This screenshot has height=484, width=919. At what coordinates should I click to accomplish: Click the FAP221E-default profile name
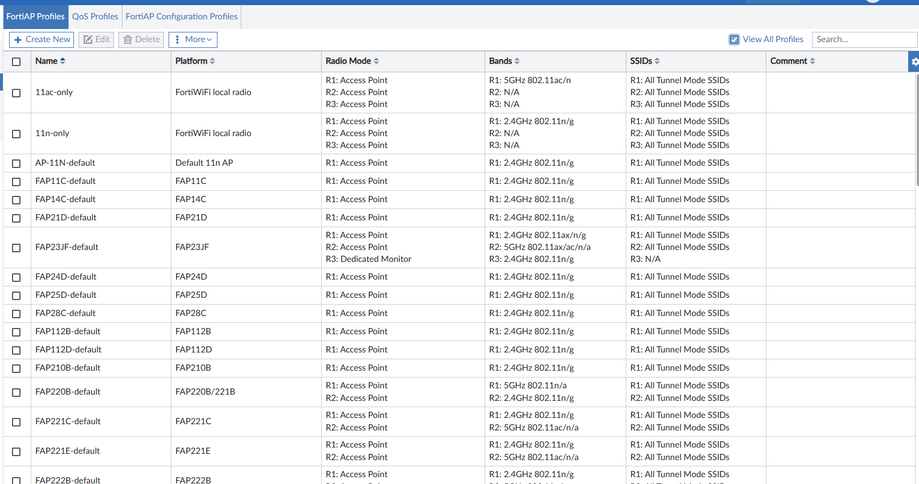[67, 451]
